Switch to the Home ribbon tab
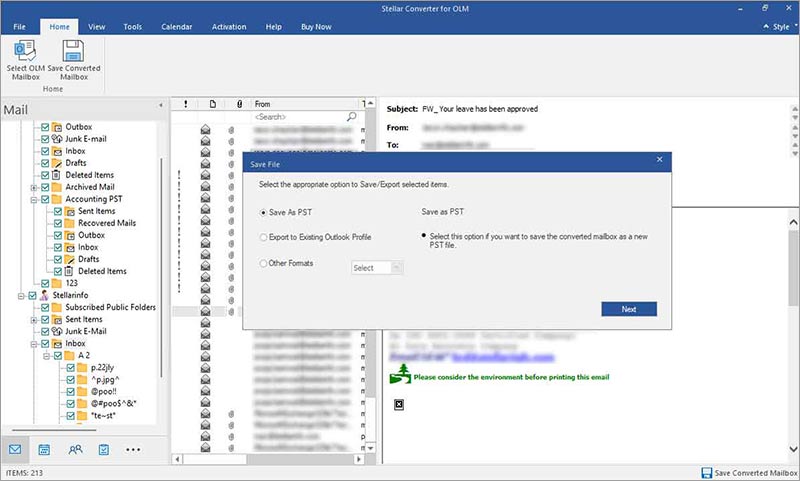The width and height of the screenshot is (800, 481). pos(59,27)
